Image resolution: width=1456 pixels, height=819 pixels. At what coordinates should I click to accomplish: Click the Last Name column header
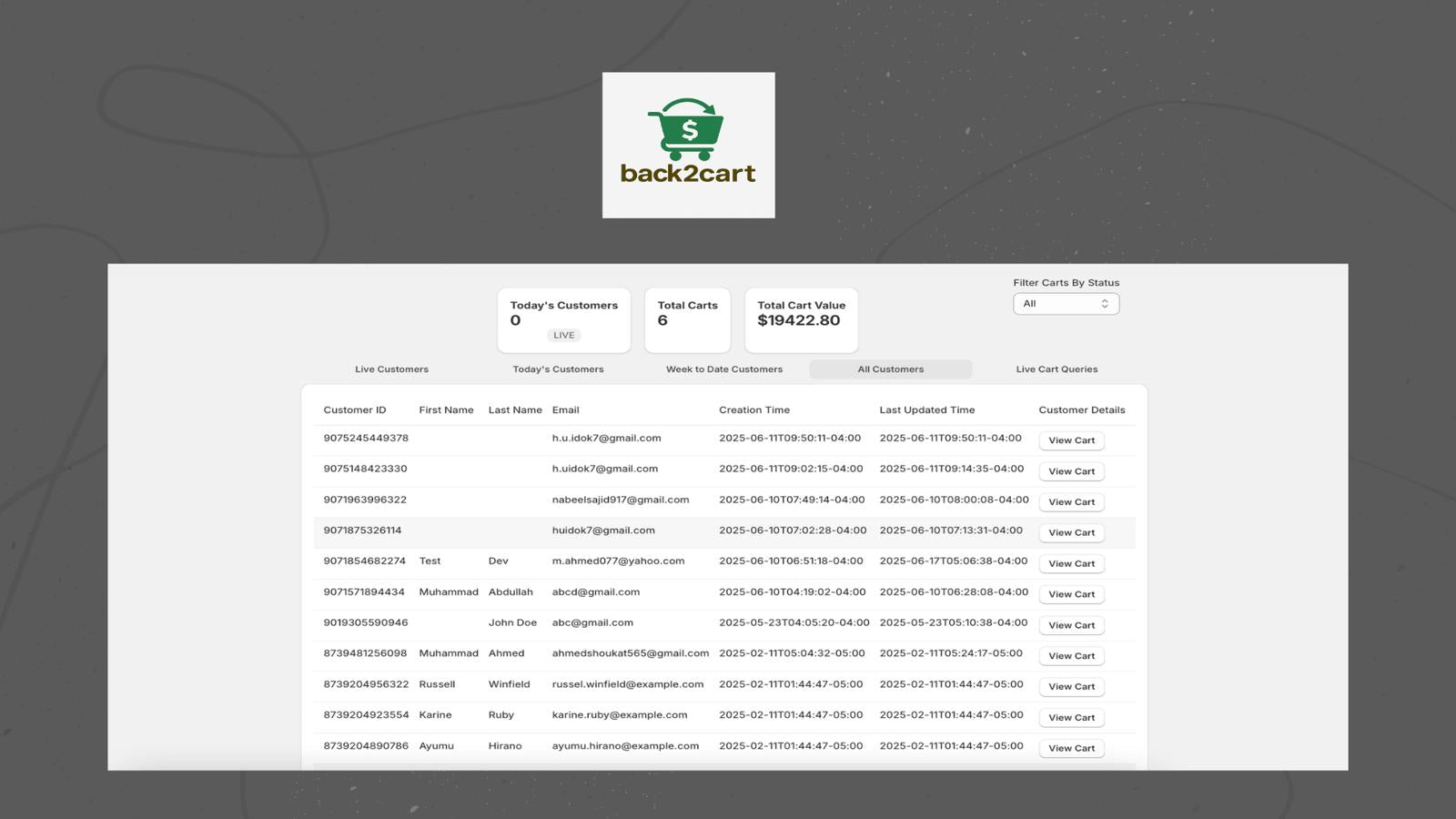pos(515,410)
